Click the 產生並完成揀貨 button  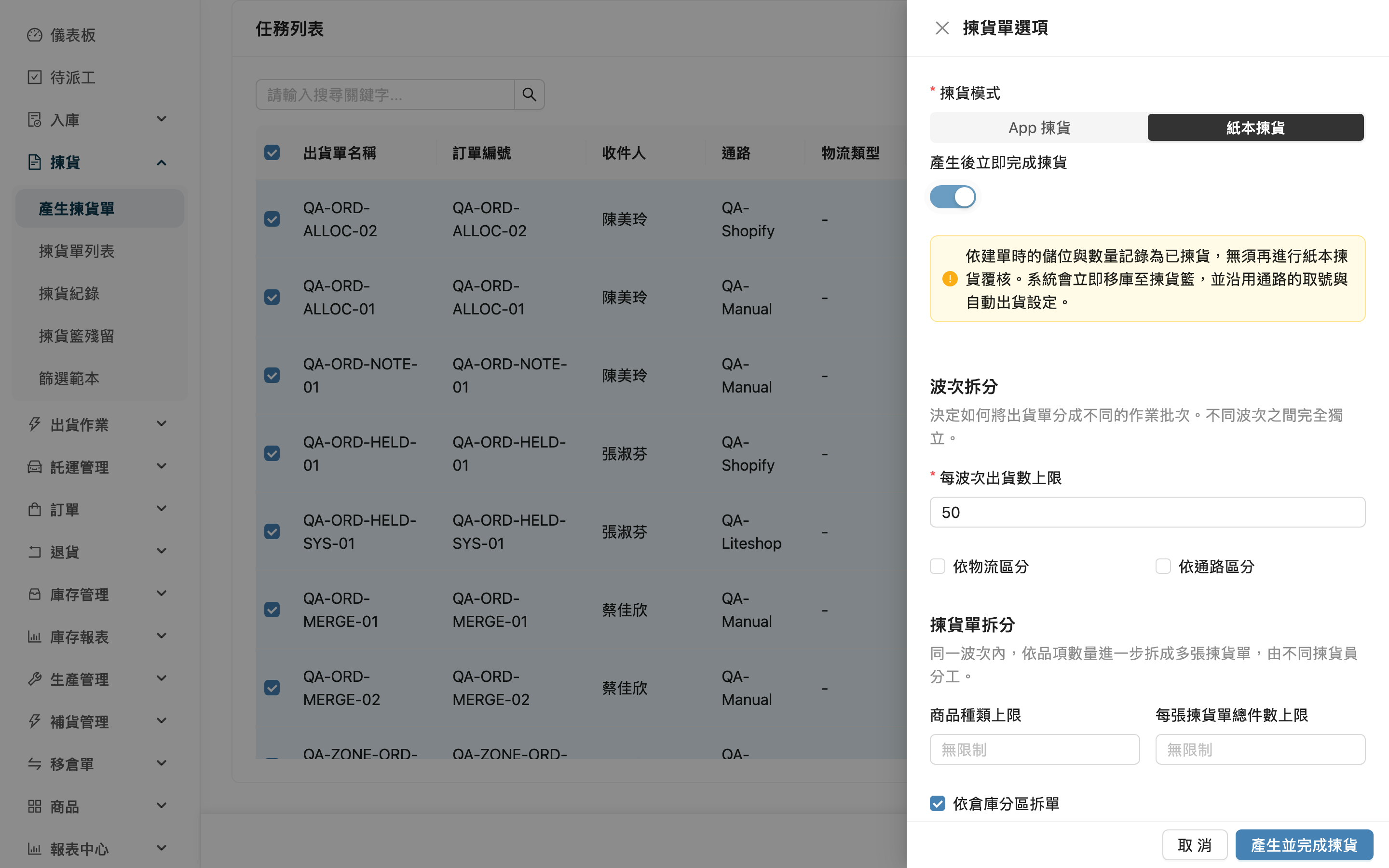(1304, 845)
